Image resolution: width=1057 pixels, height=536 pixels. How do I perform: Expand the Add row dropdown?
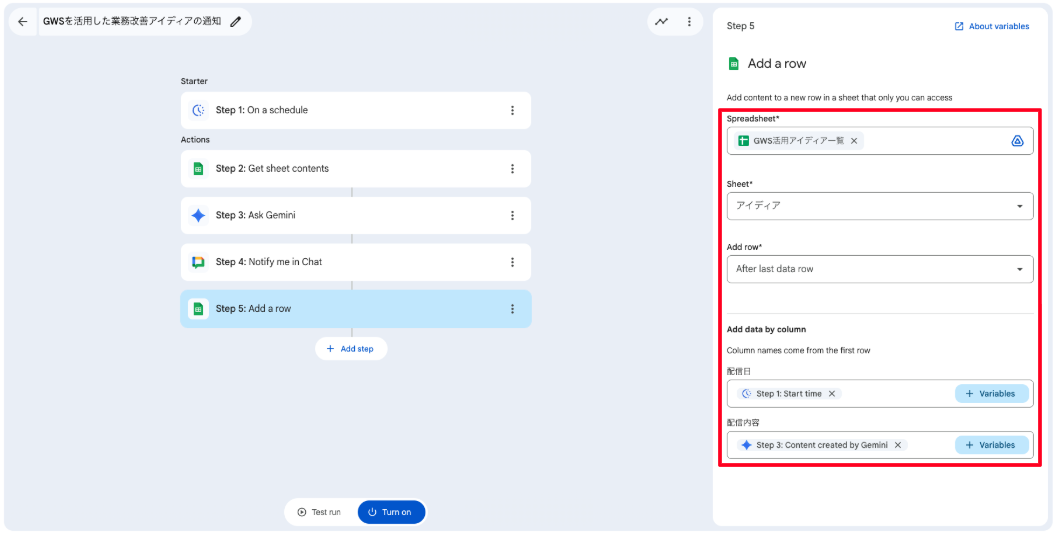(x=1018, y=269)
